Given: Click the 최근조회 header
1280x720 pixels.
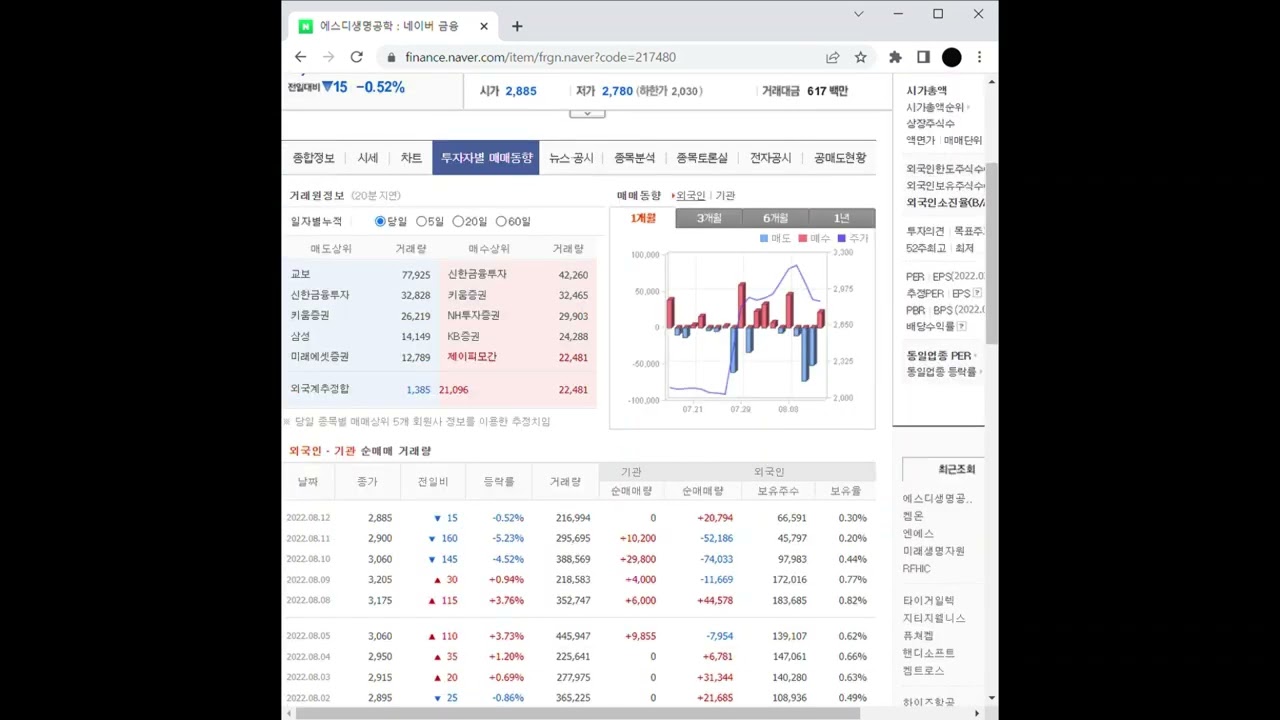Looking at the screenshot, I should point(956,469).
